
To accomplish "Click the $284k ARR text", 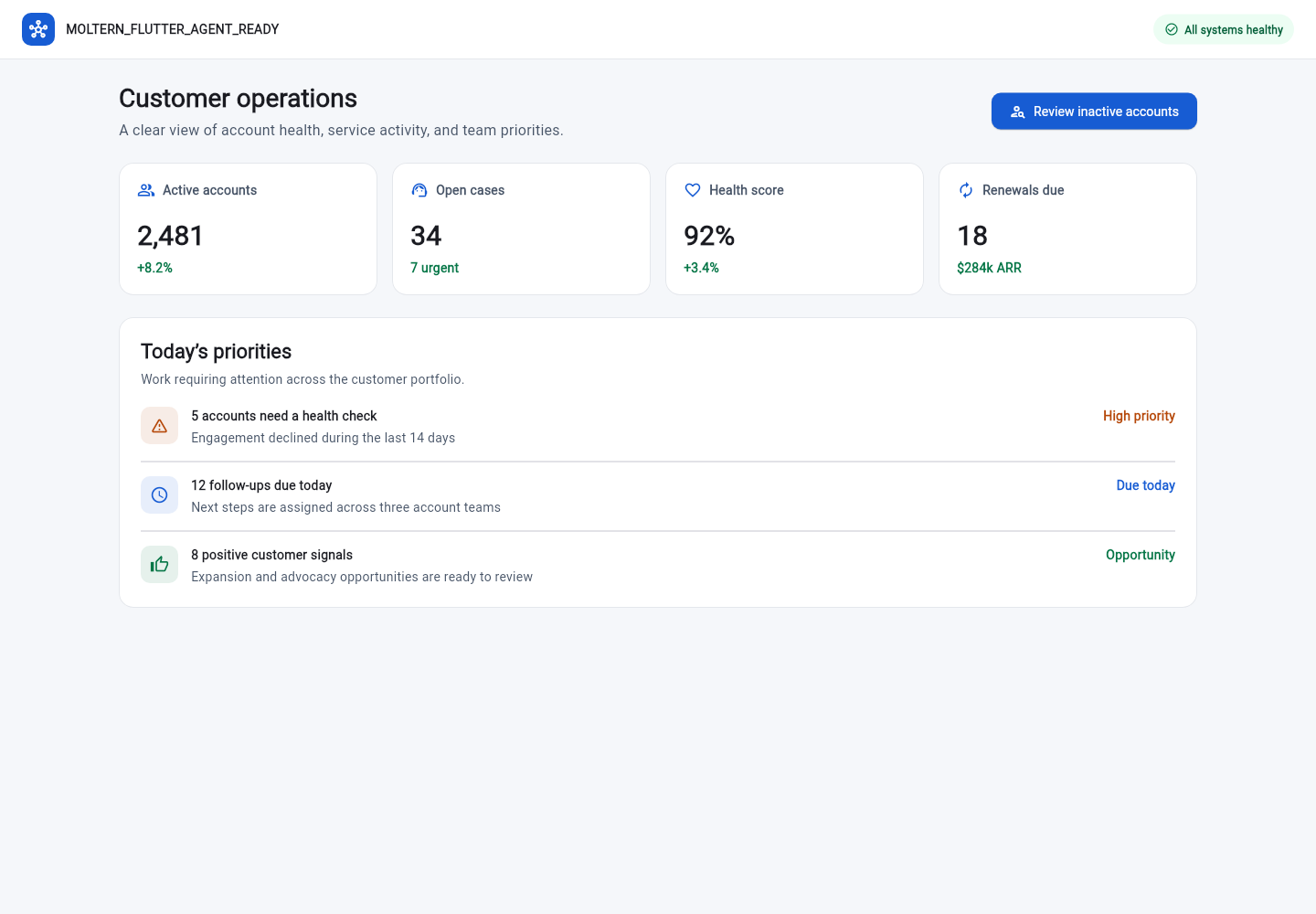I will (989, 268).
